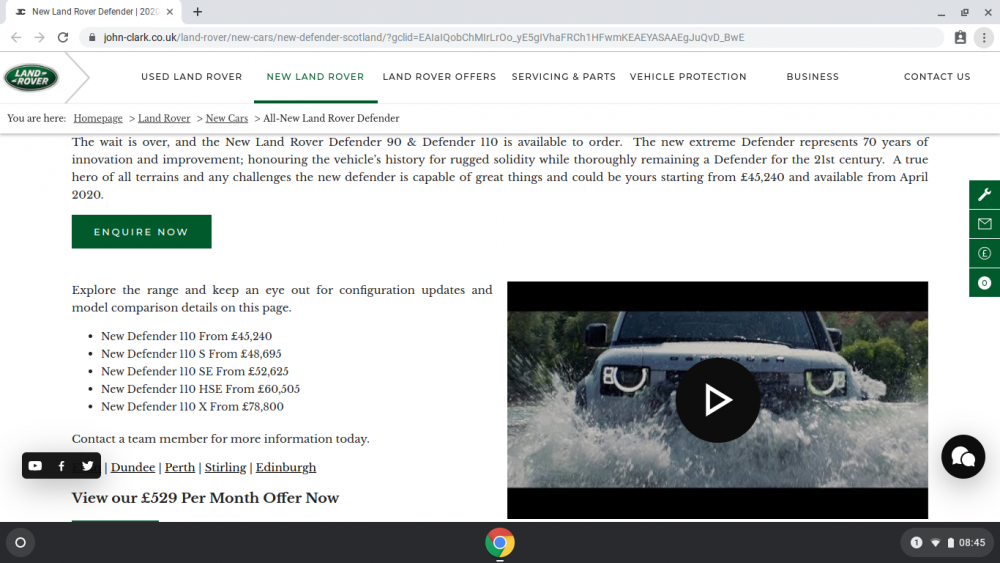Click 'New Defender 110 S From £48,695'

[x=191, y=353]
